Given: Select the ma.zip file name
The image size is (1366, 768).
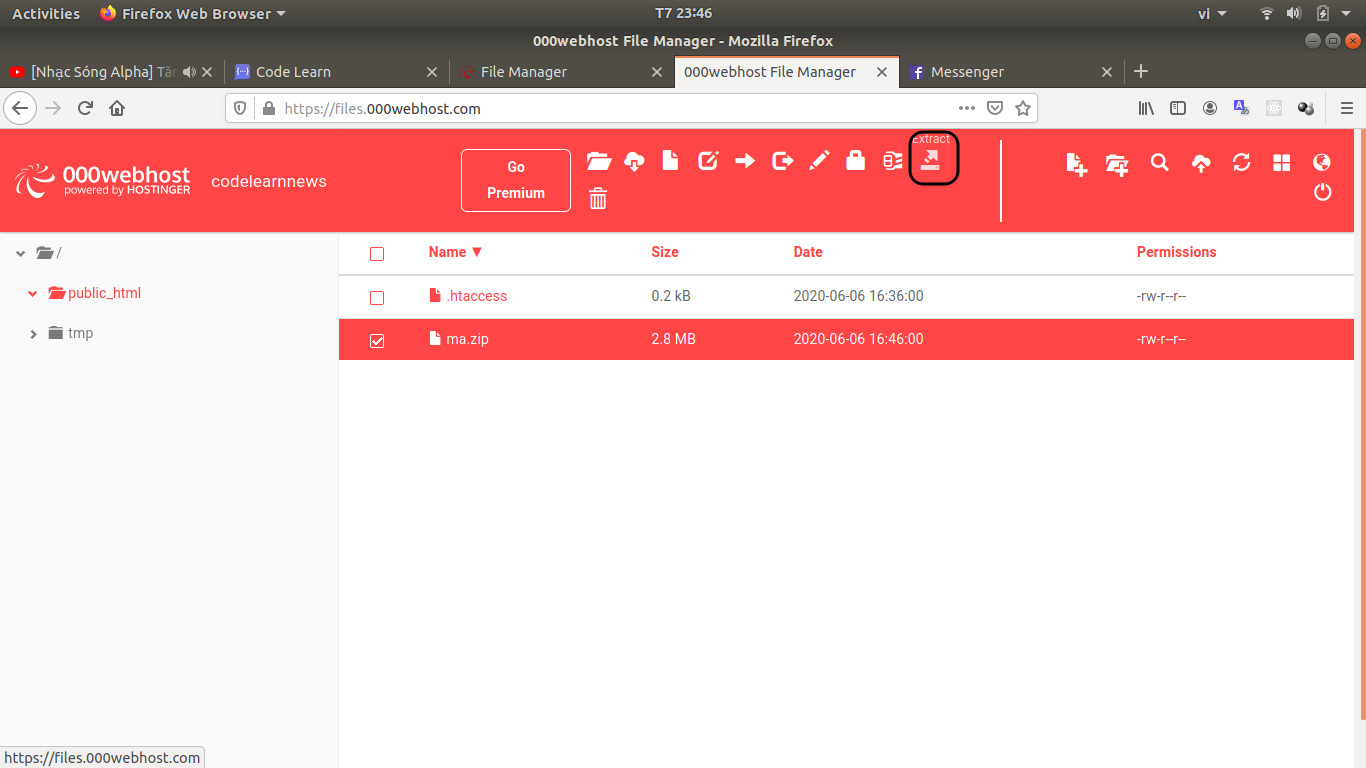Looking at the screenshot, I should click(x=467, y=339).
